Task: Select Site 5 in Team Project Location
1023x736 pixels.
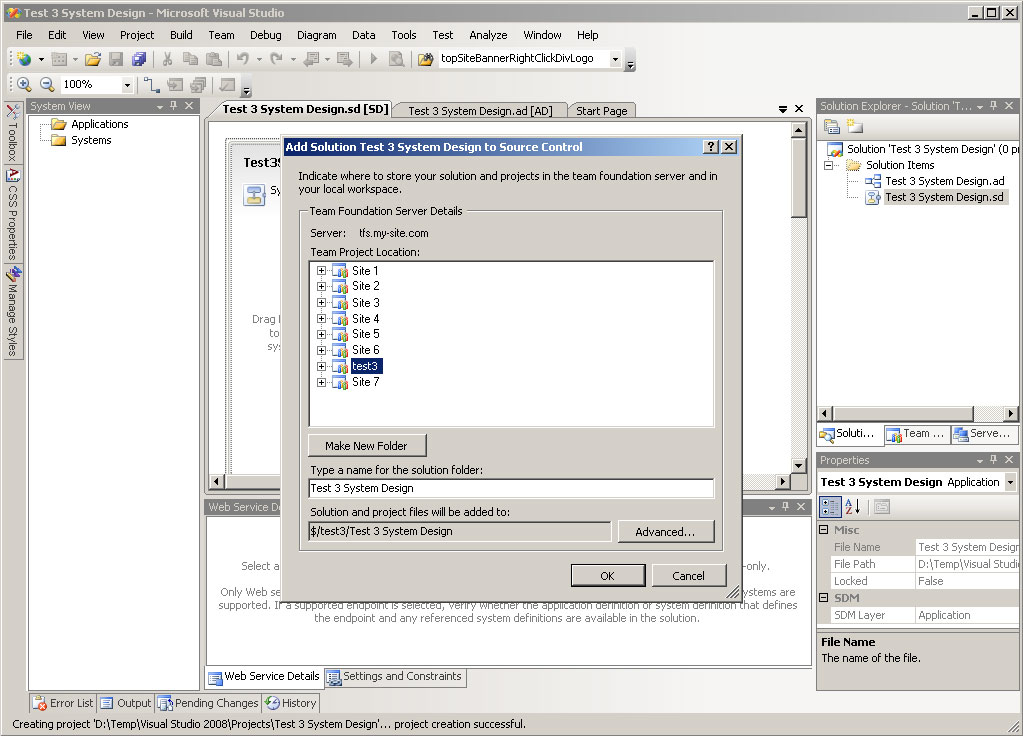Action: tap(365, 334)
